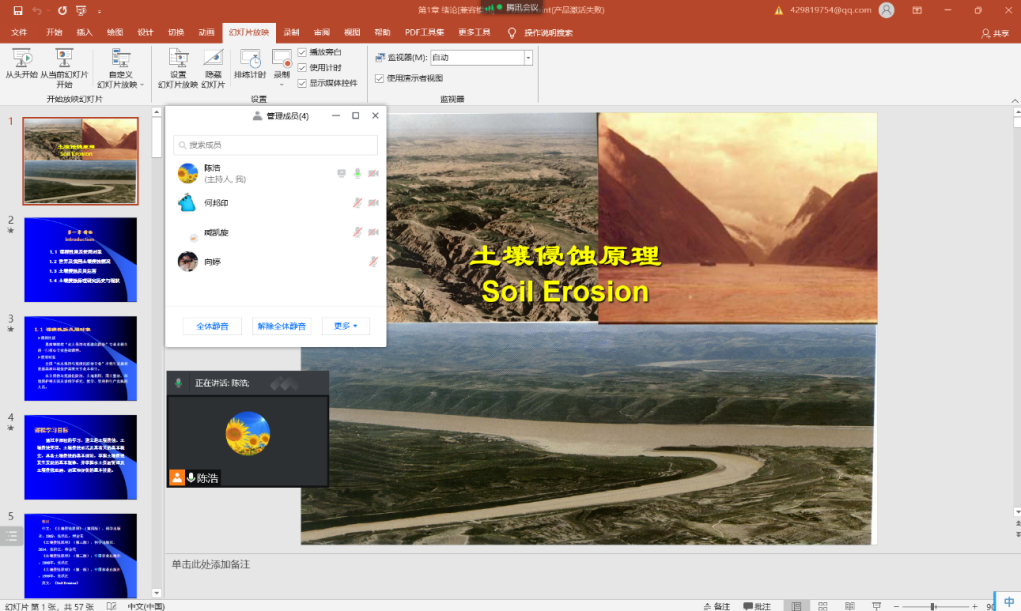Open the 监视器 monitor dropdown

tap(528, 58)
